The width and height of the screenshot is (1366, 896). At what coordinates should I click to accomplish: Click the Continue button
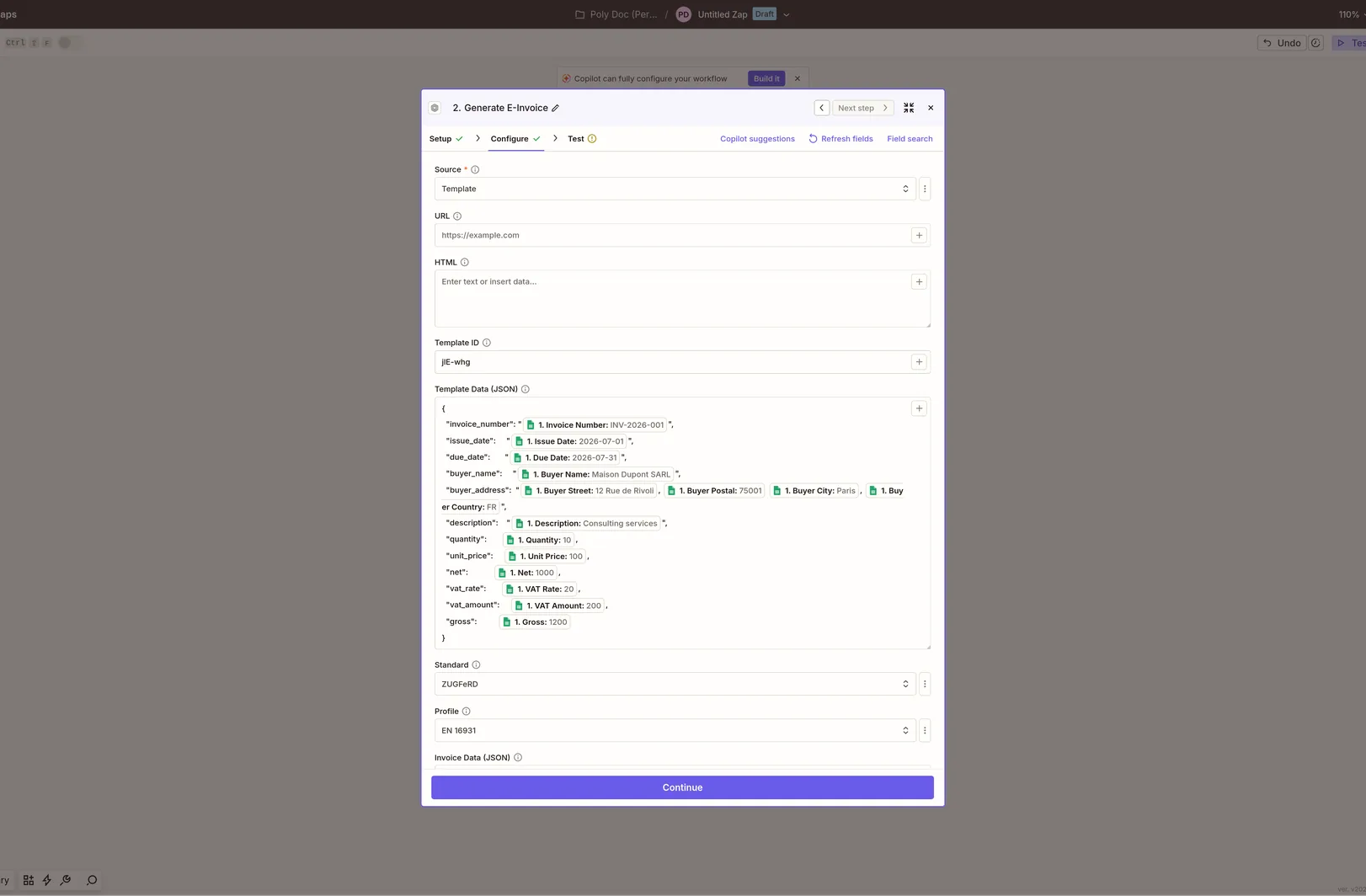tap(682, 787)
